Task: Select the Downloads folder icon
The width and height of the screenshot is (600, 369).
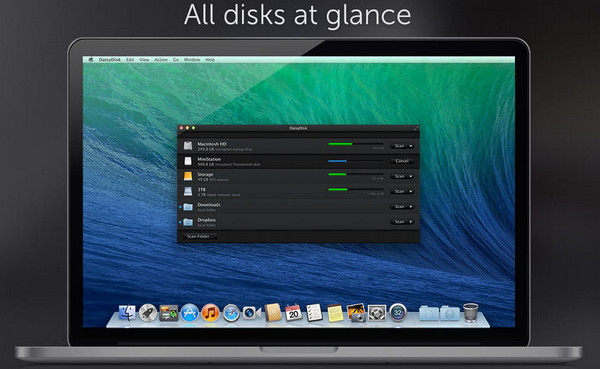Action: pyautogui.click(x=188, y=207)
